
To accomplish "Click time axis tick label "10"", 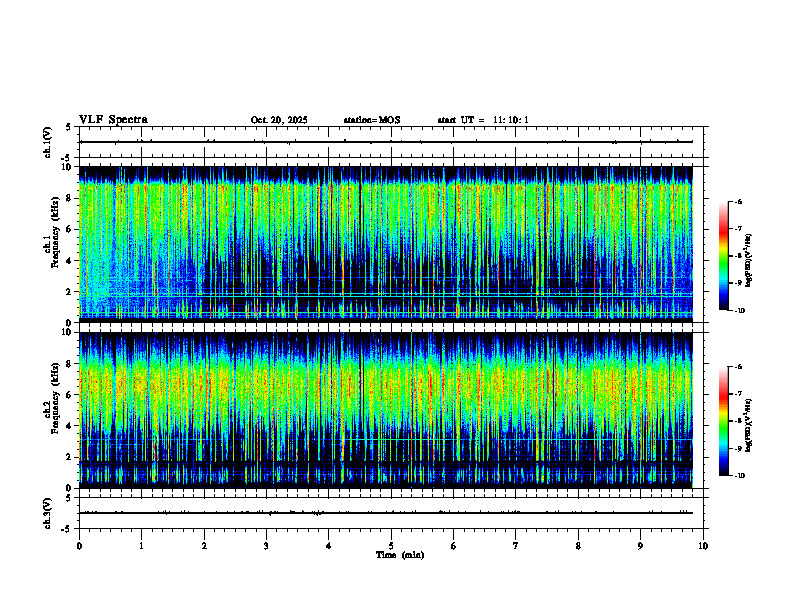I will pos(703,546).
